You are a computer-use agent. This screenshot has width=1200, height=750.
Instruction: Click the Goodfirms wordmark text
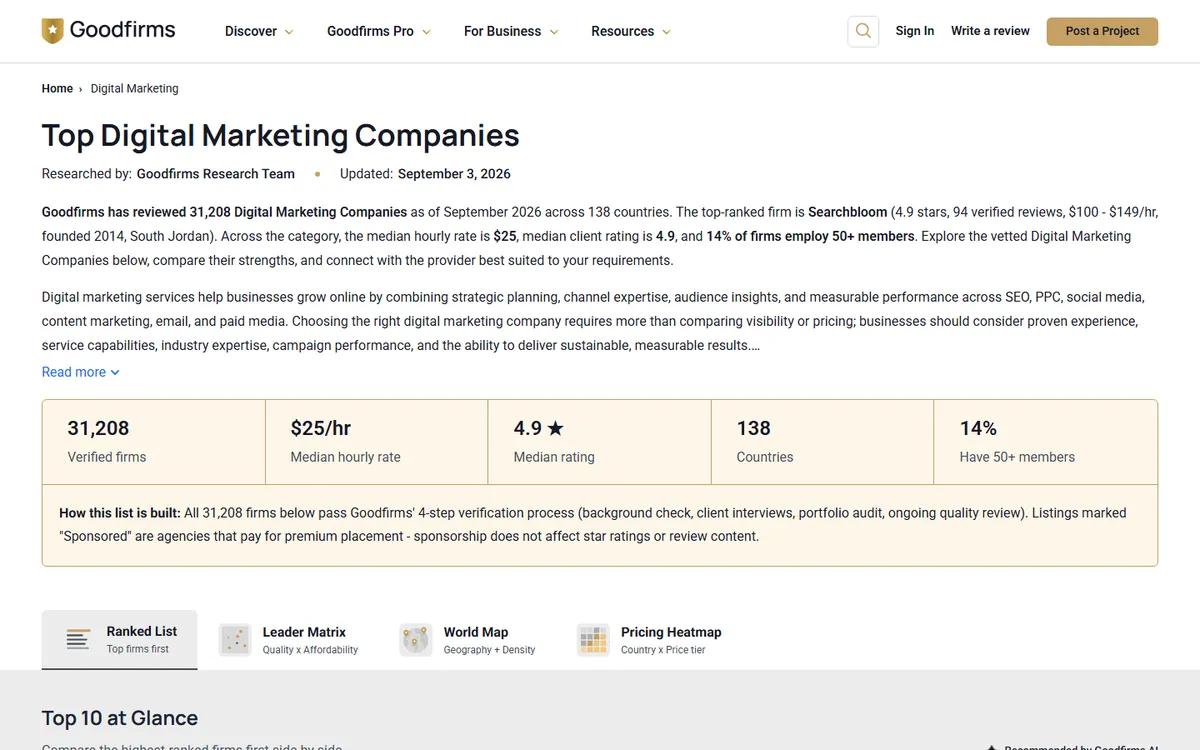[x=122, y=30]
